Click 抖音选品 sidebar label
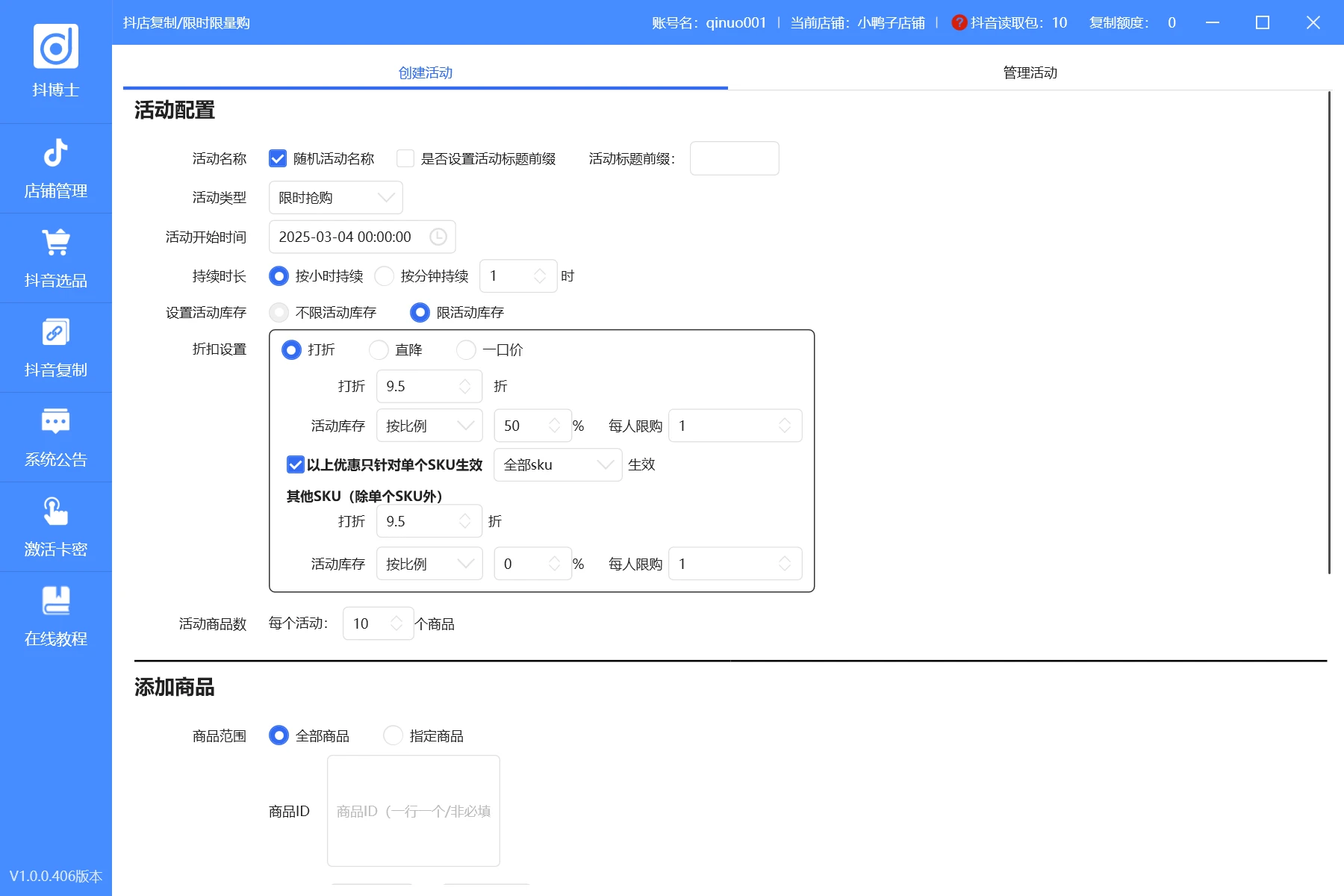Image resolution: width=1344 pixels, height=896 pixels. click(x=56, y=281)
